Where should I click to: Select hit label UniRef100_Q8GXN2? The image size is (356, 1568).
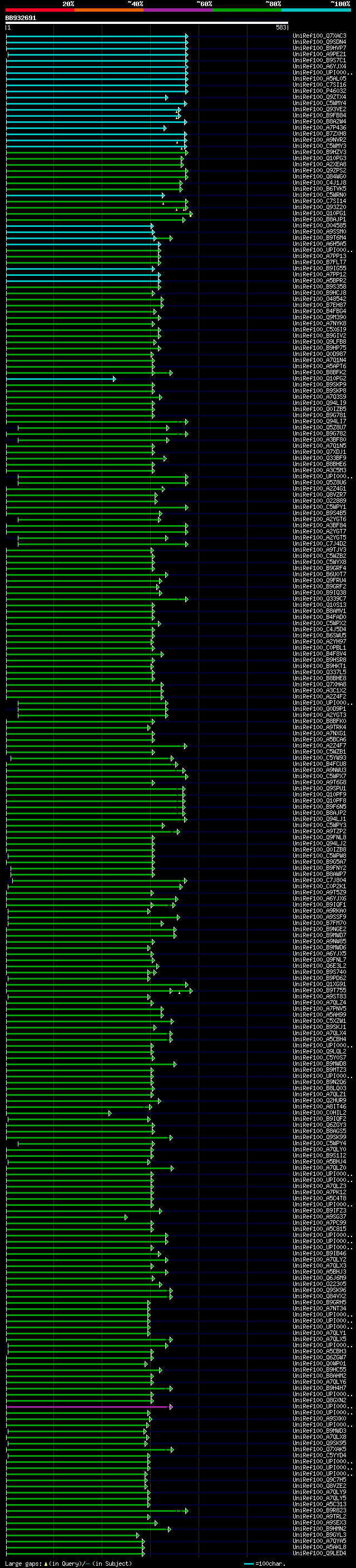point(319,1400)
